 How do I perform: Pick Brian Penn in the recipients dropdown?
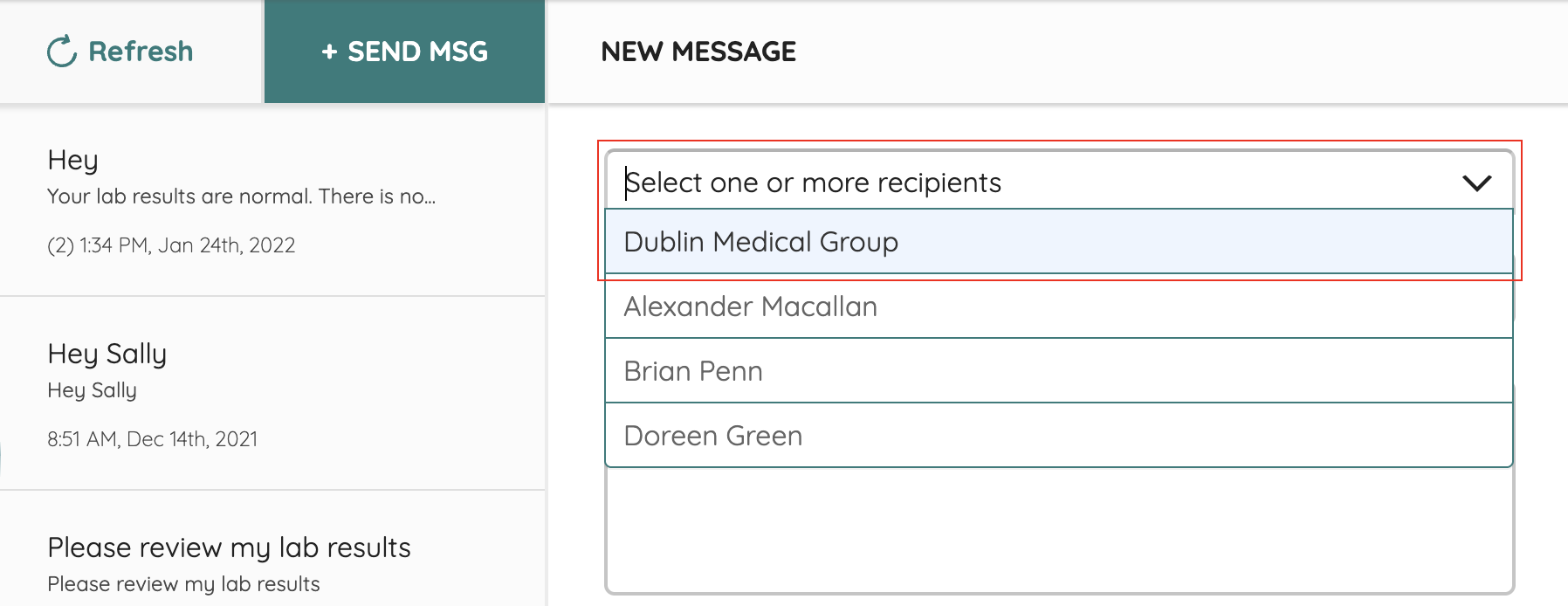tap(693, 371)
